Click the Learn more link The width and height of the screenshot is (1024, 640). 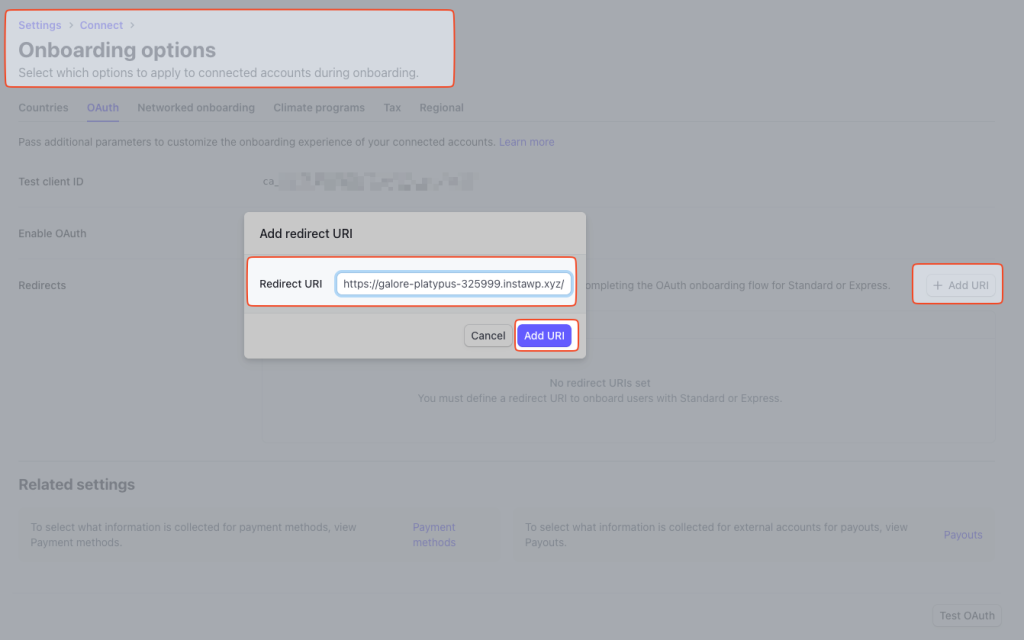point(526,142)
